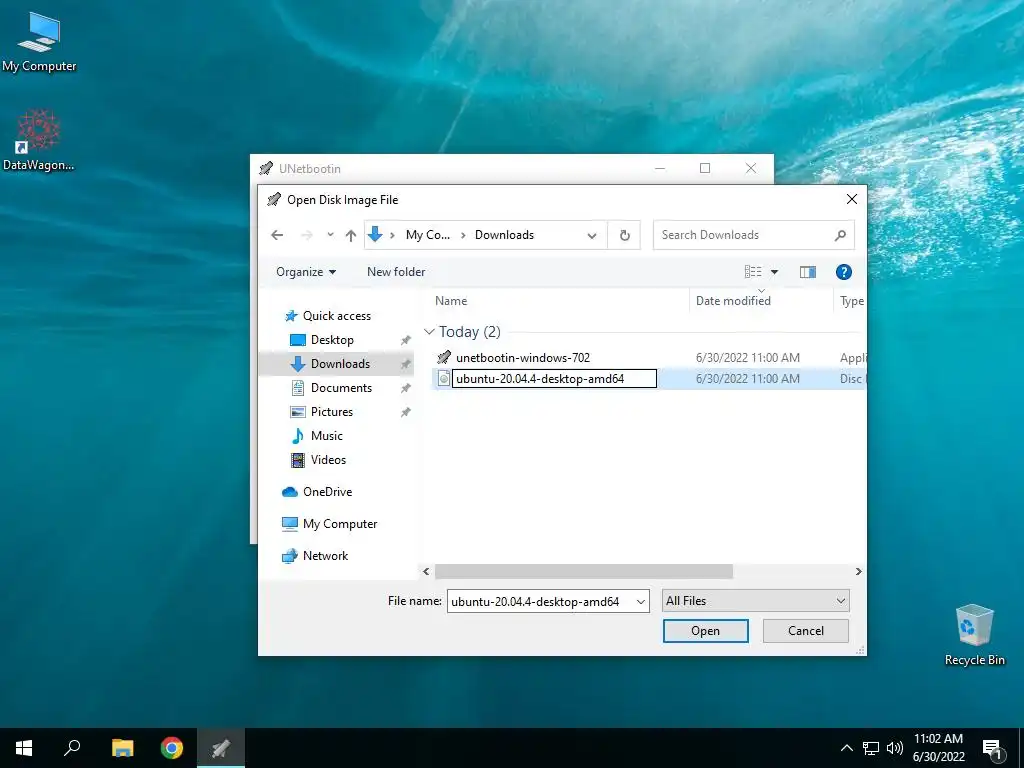Click UNetbootin taskbar icon
1024x768 pixels.
click(221, 748)
